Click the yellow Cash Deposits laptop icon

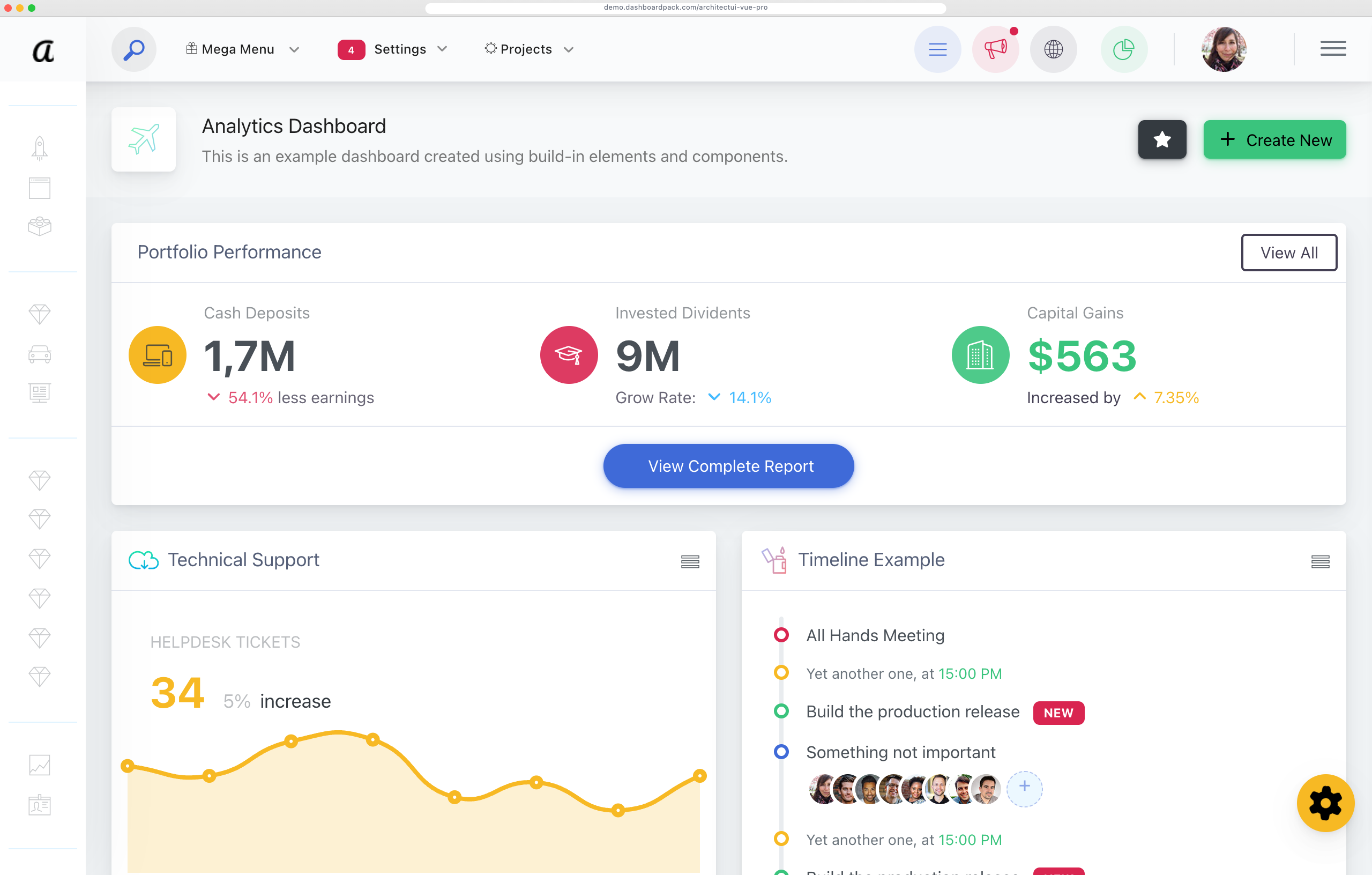click(x=157, y=355)
